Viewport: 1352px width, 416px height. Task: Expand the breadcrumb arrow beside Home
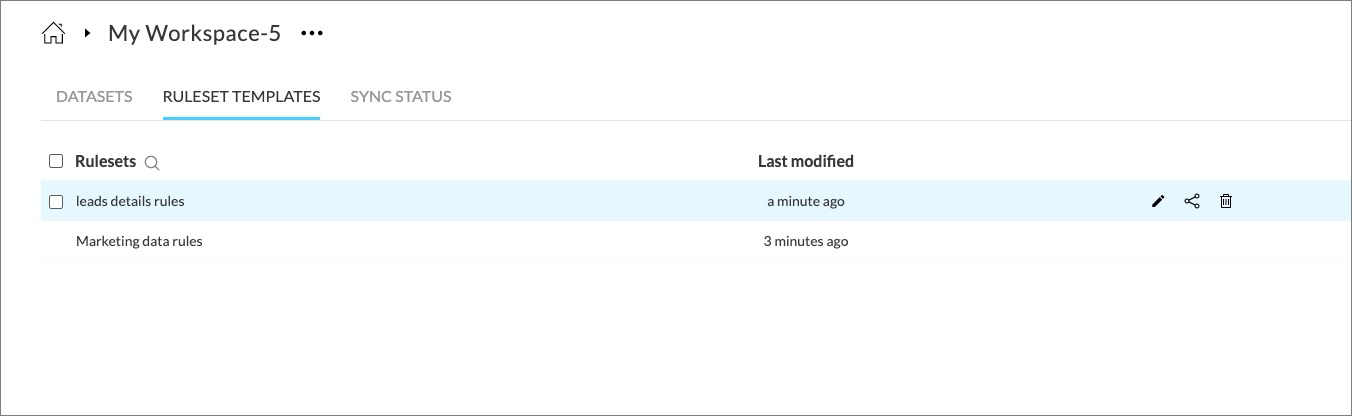coord(88,34)
